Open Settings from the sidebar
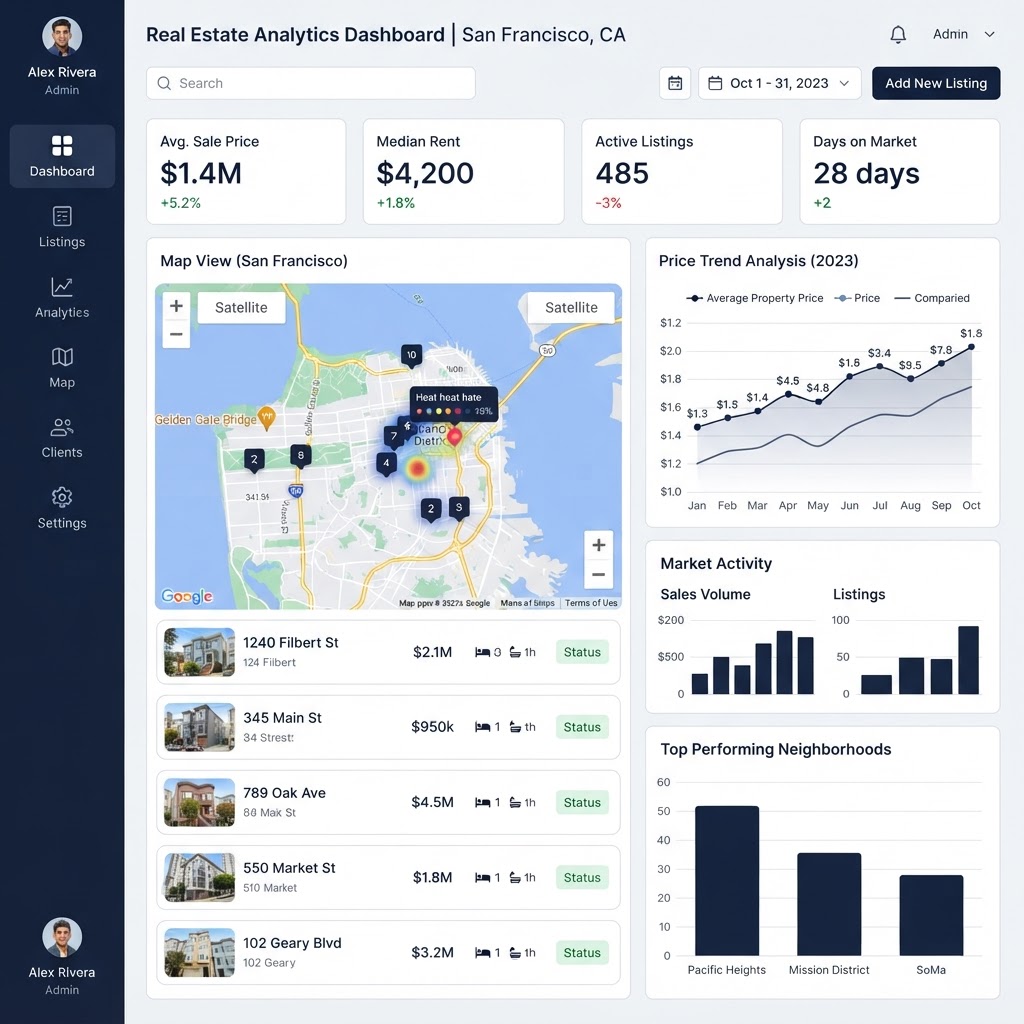 pos(62,509)
